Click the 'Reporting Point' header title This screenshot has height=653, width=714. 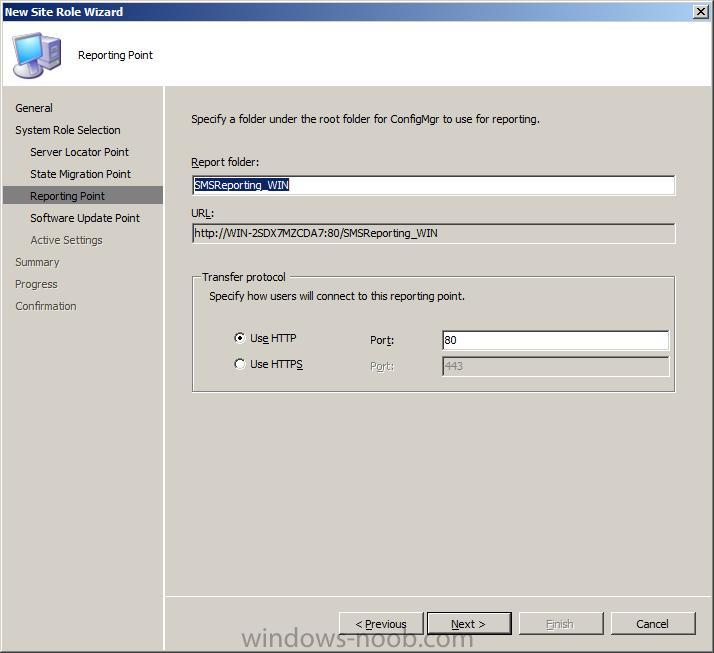point(115,55)
